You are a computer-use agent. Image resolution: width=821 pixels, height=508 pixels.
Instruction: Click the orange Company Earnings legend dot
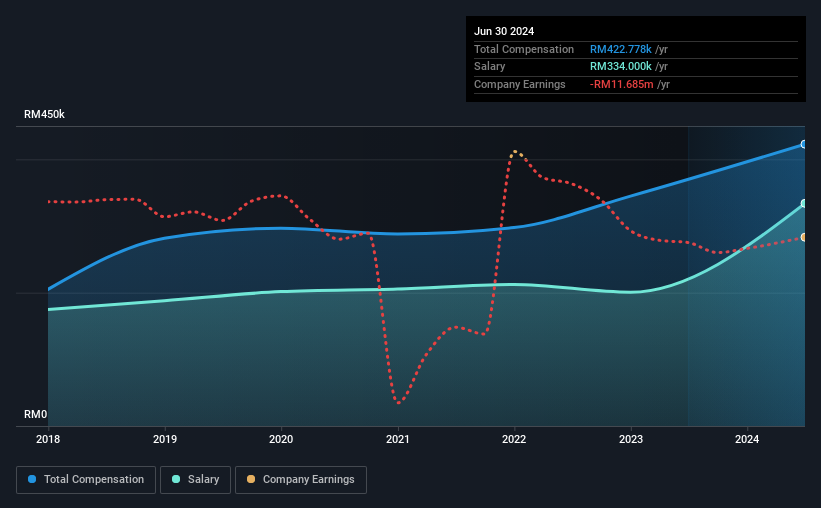click(x=251, y=479)
